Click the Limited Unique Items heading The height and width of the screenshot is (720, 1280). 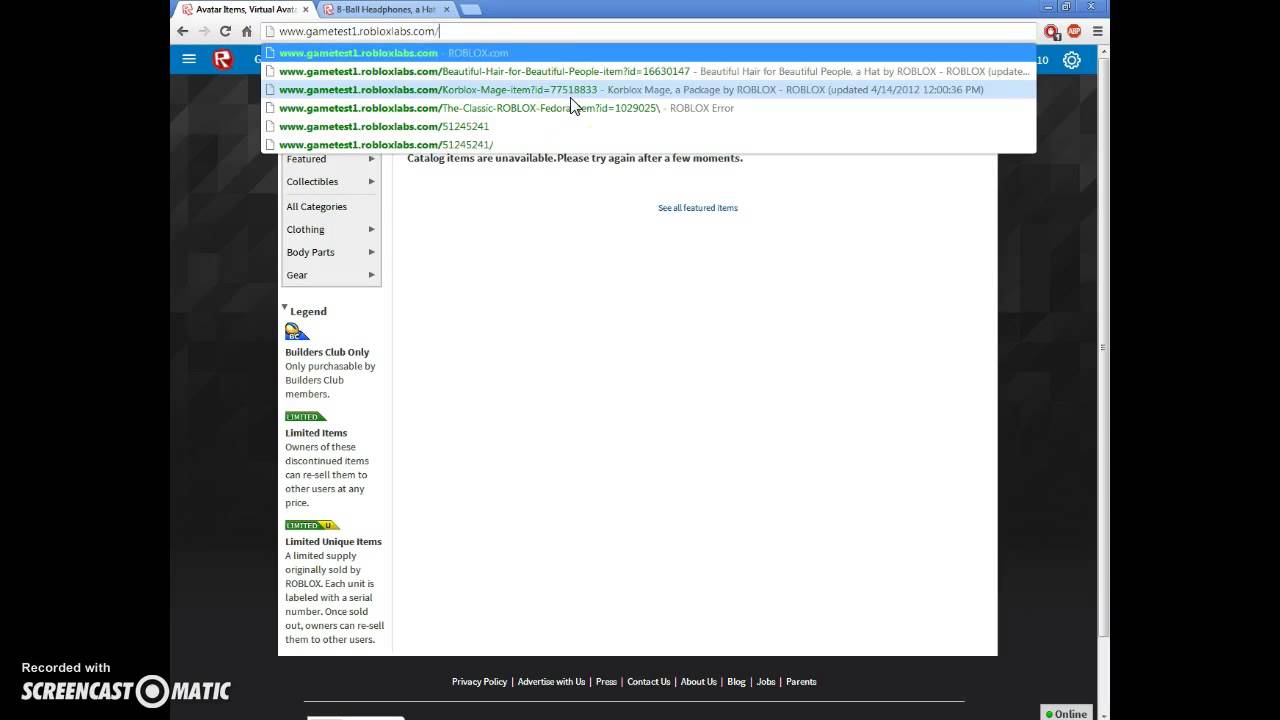pyautogui.click(x=333, y=542)
